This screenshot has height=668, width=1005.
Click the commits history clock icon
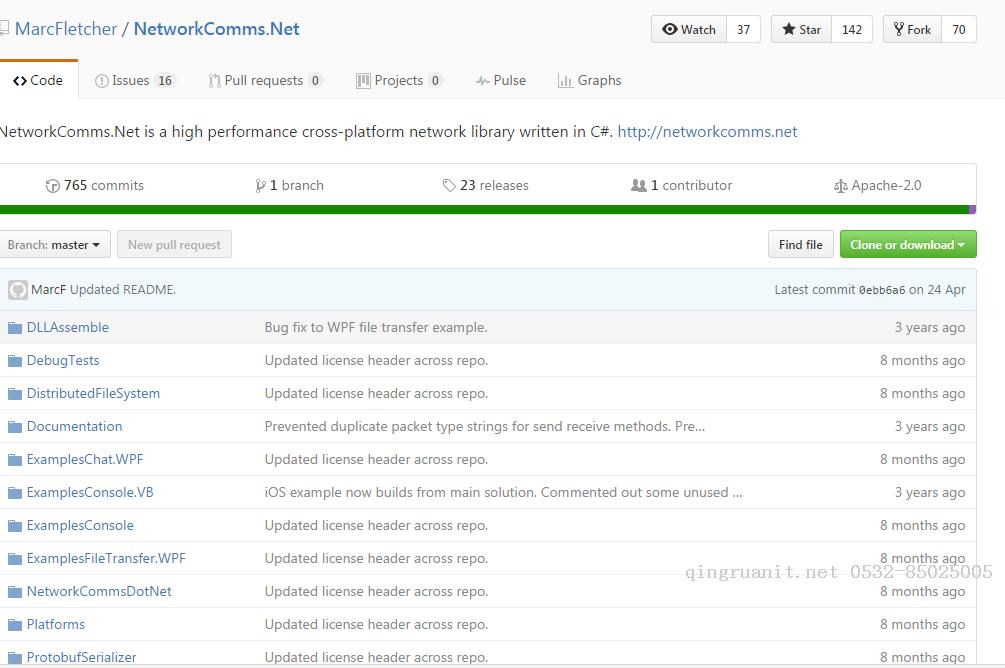[x=53, y=186]
